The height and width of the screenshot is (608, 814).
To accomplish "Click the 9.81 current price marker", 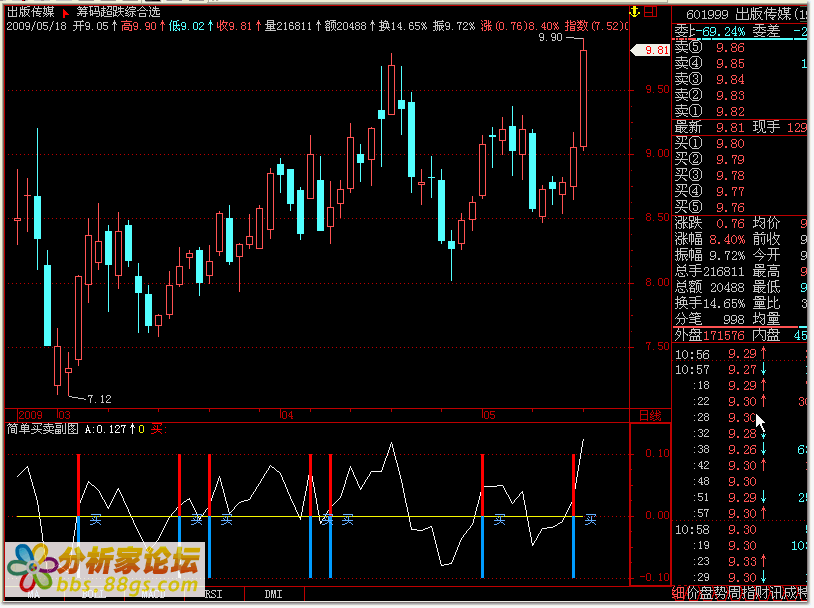I will pyautogui.click(x=650, y=50).
